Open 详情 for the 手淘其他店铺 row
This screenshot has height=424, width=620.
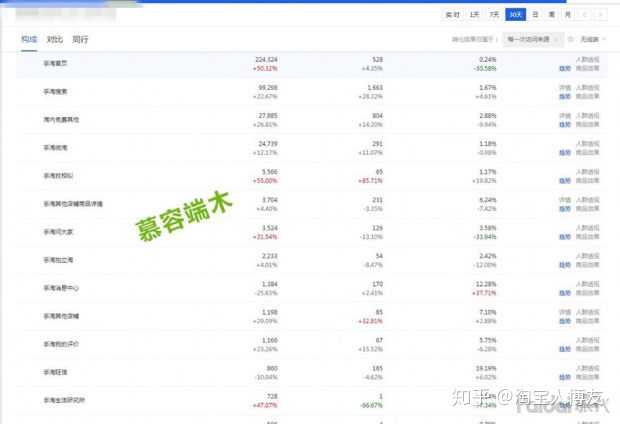click(565, 312)
